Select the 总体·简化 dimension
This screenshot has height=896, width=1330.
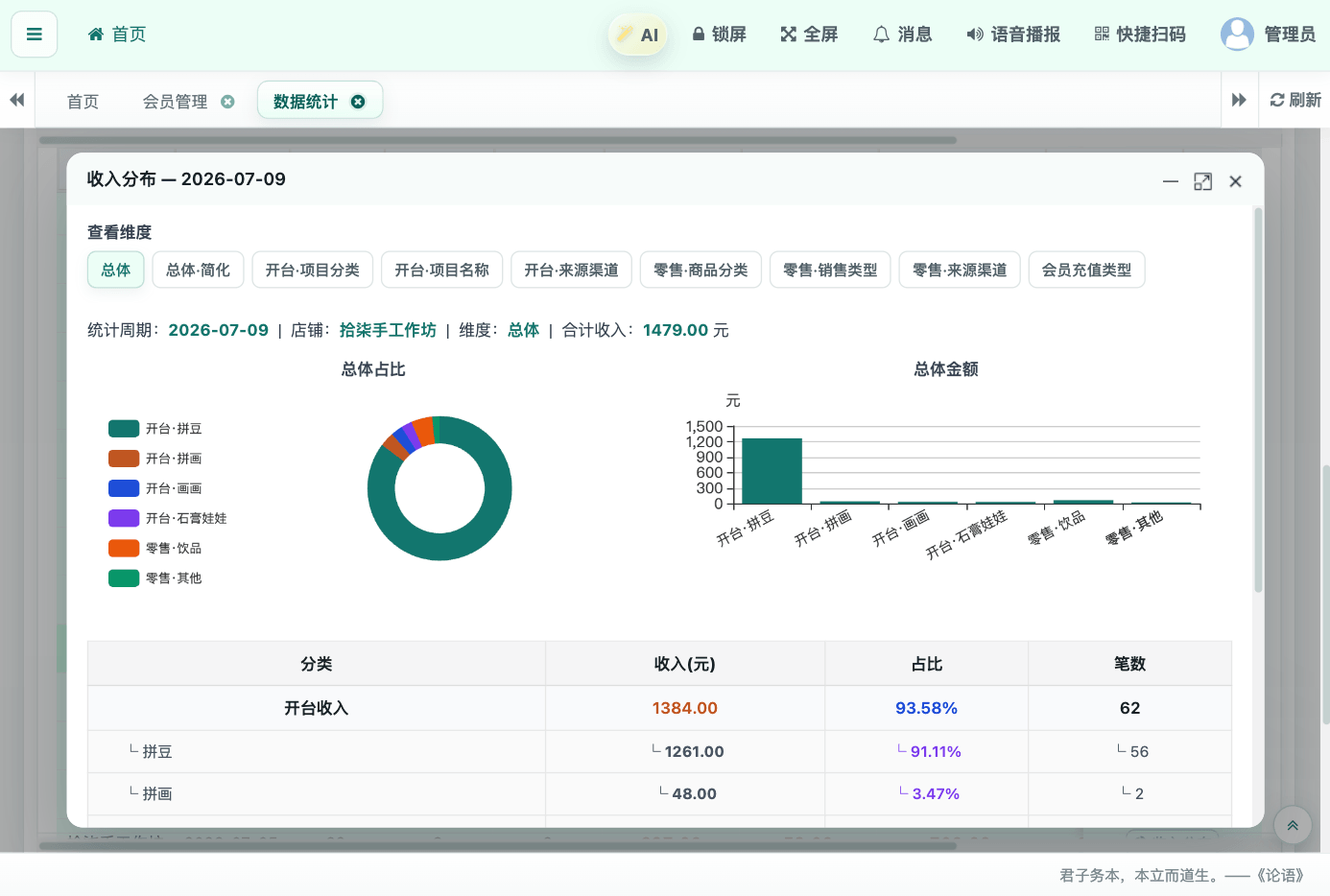198,270
